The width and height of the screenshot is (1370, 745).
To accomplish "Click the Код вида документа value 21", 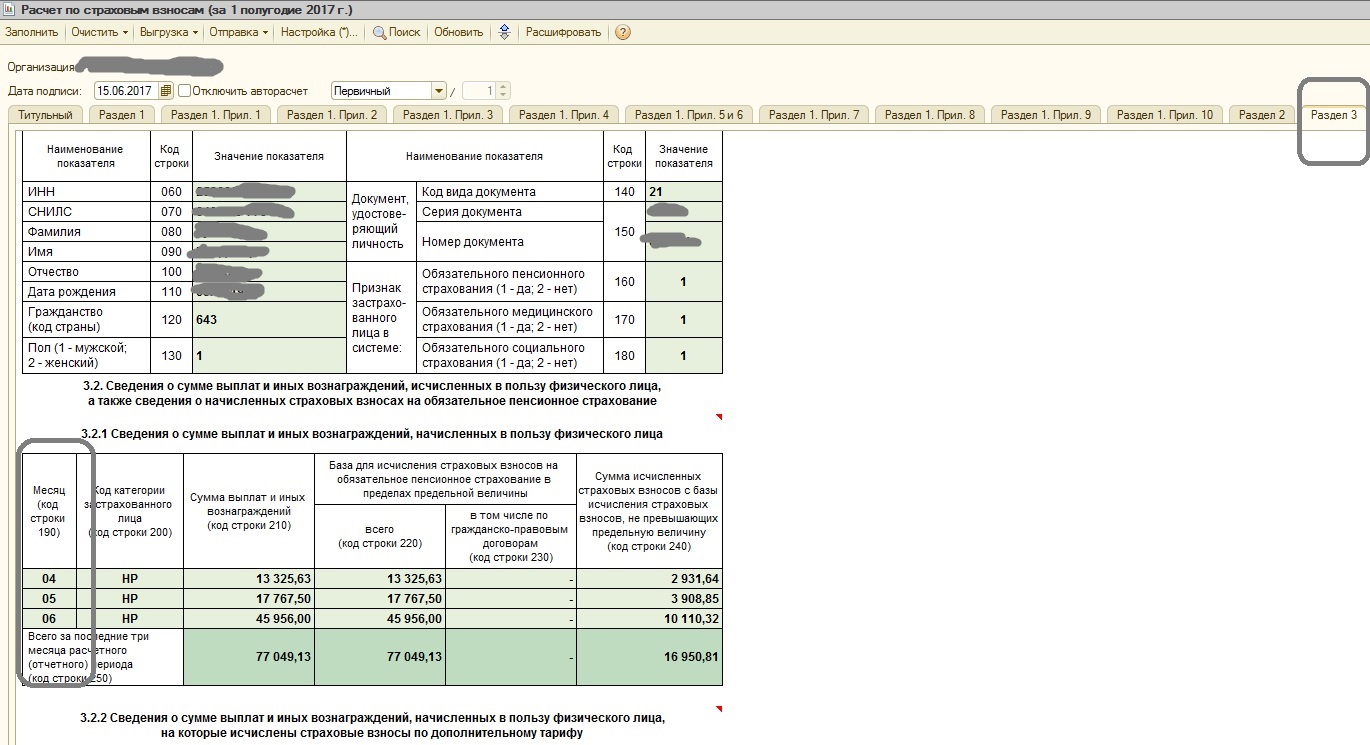I will pos(683,191).
